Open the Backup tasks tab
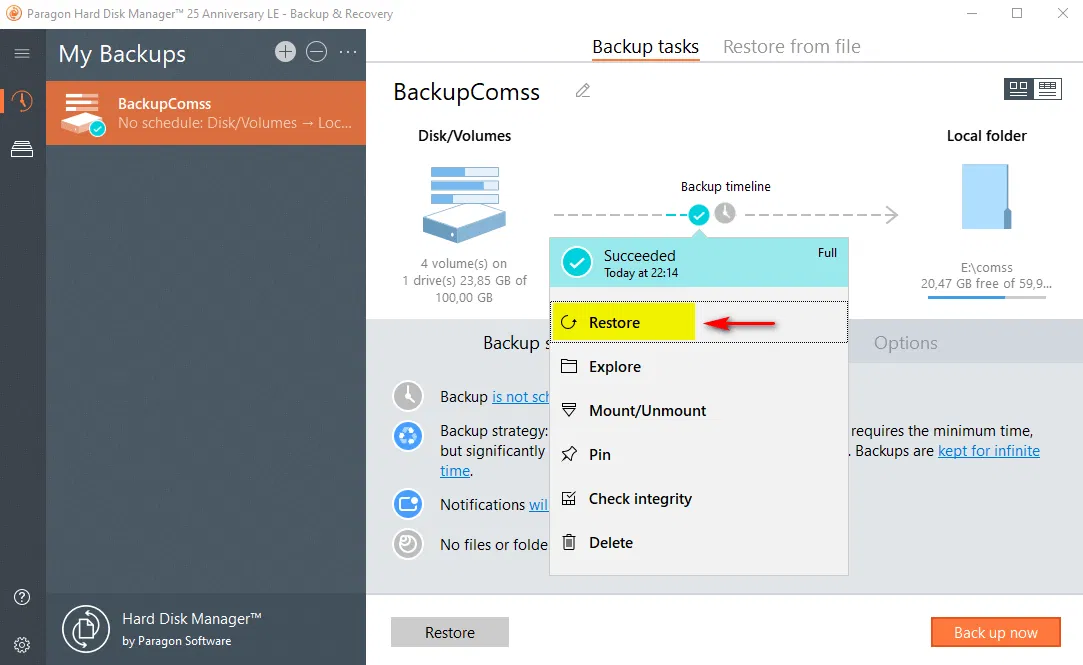Viewport: 1083px width, 665px height. (x=646, y=46)
